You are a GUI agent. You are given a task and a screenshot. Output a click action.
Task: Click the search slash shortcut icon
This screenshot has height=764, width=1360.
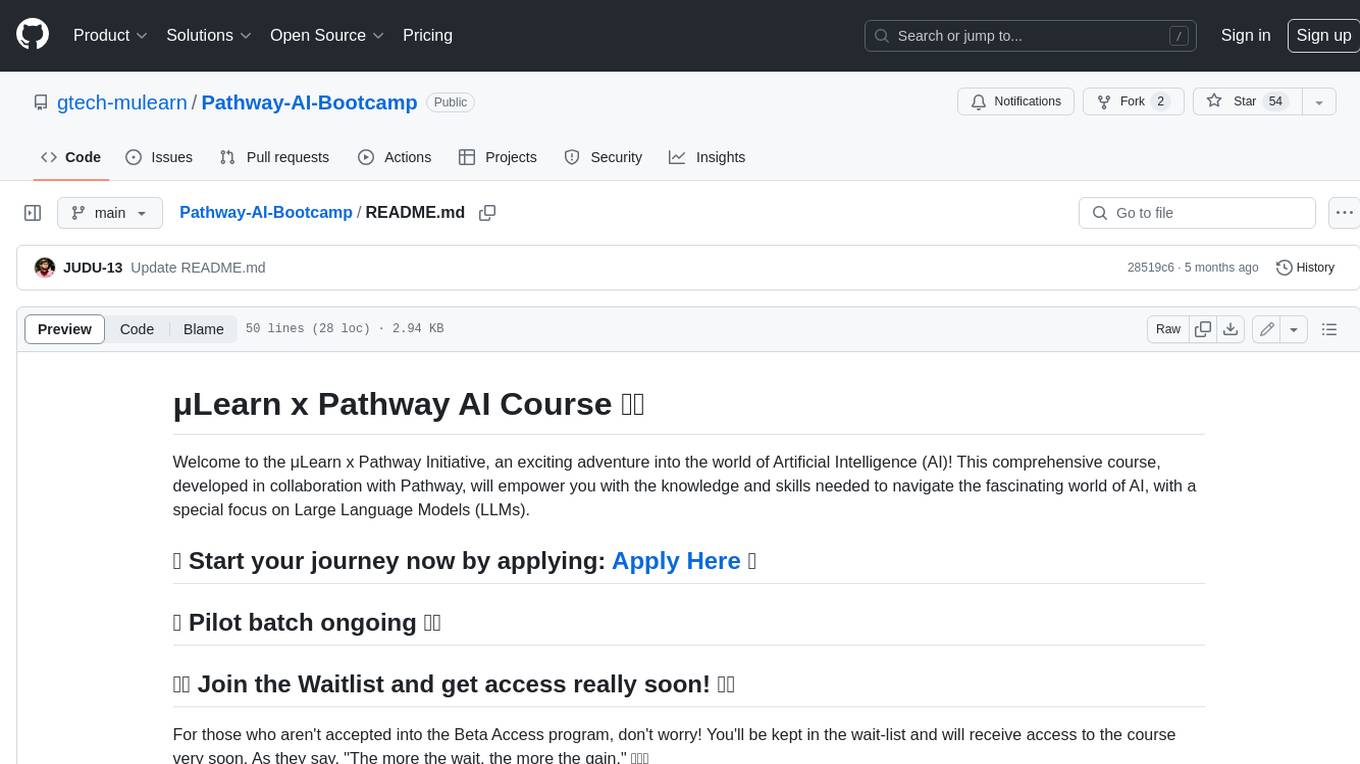point(1180,36)
